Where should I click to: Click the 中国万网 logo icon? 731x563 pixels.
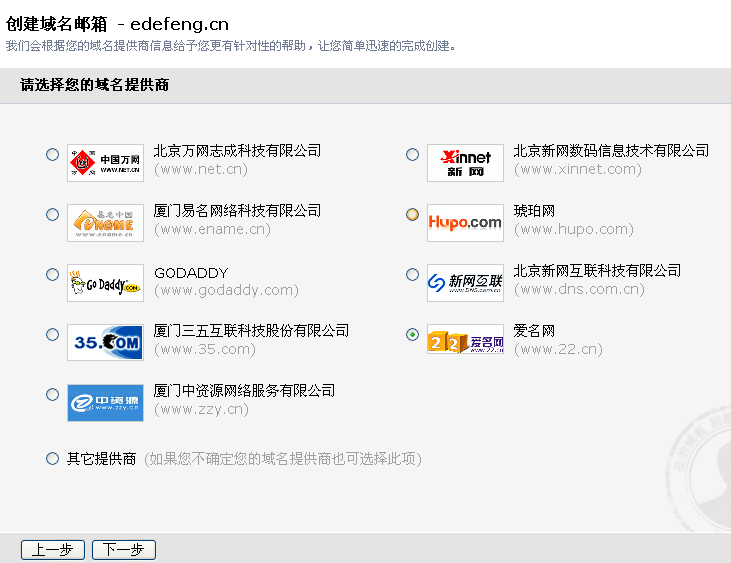pyautogui.click(x=105, y=163)
